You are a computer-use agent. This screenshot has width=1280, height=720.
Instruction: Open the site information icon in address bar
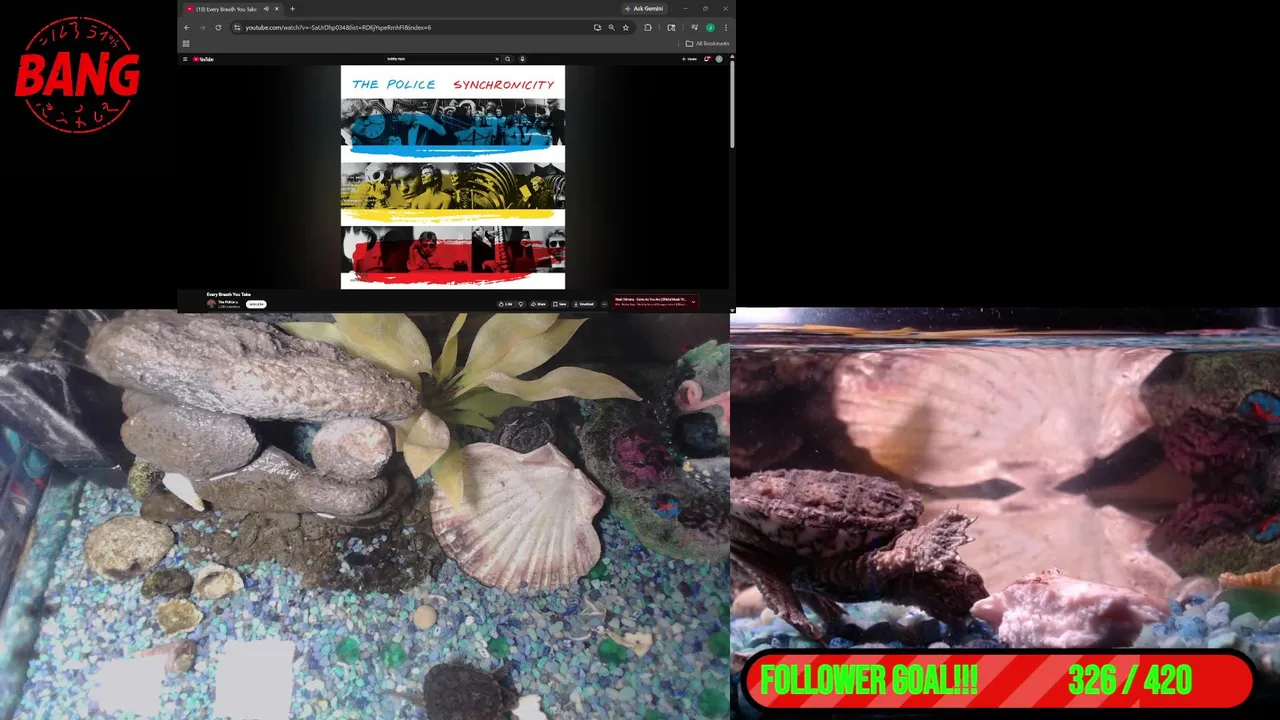237,28
